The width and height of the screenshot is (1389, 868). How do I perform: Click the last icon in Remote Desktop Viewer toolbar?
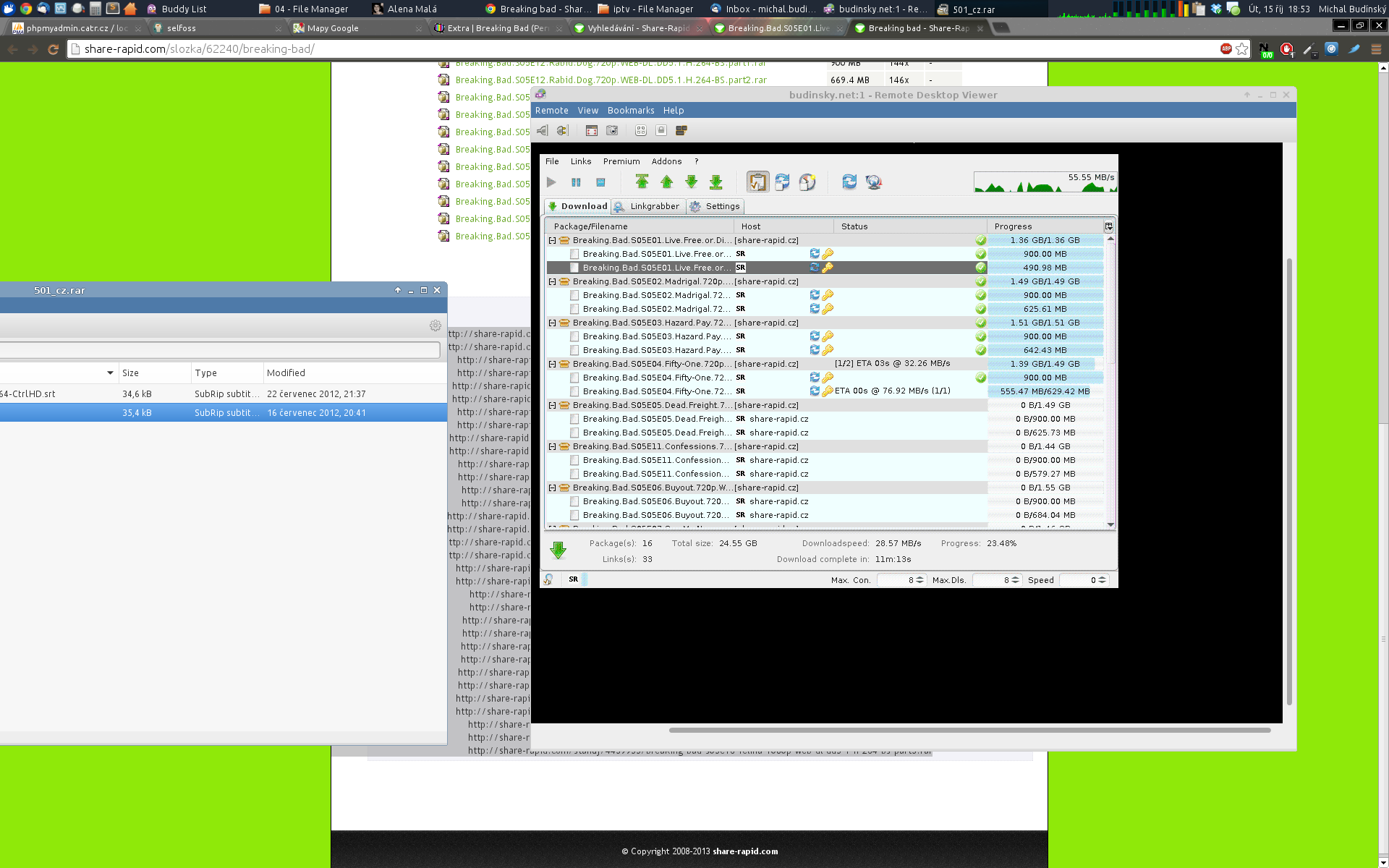[681, 131]
